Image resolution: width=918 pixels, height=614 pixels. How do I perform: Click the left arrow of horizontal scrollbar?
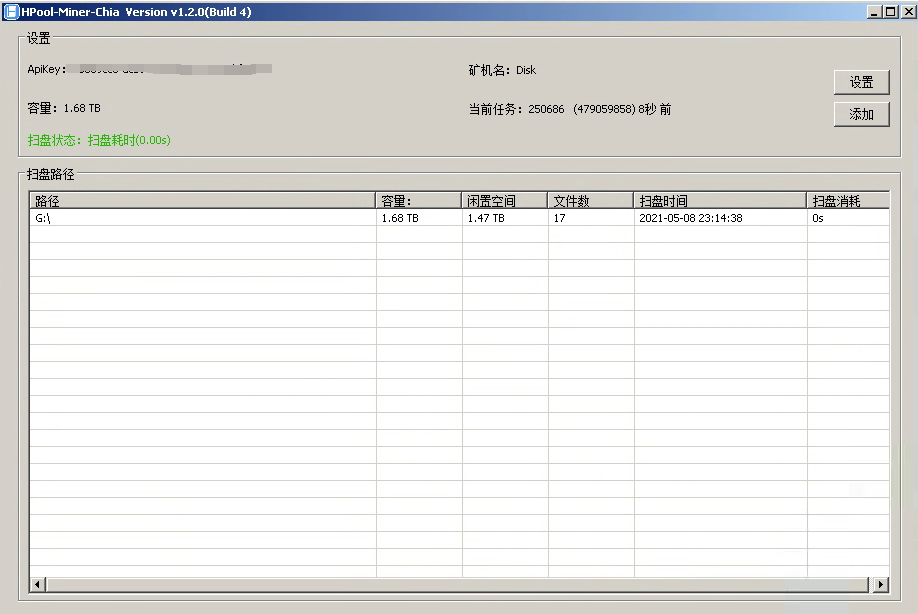[x=38, y=584]
